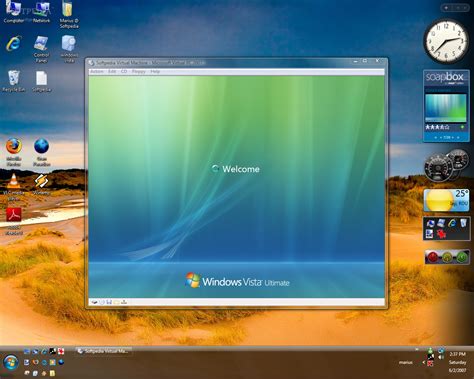Select the Softpedia document icon on desktop
The width and height of the screenshot is (474, 379).
click(41, 81)
